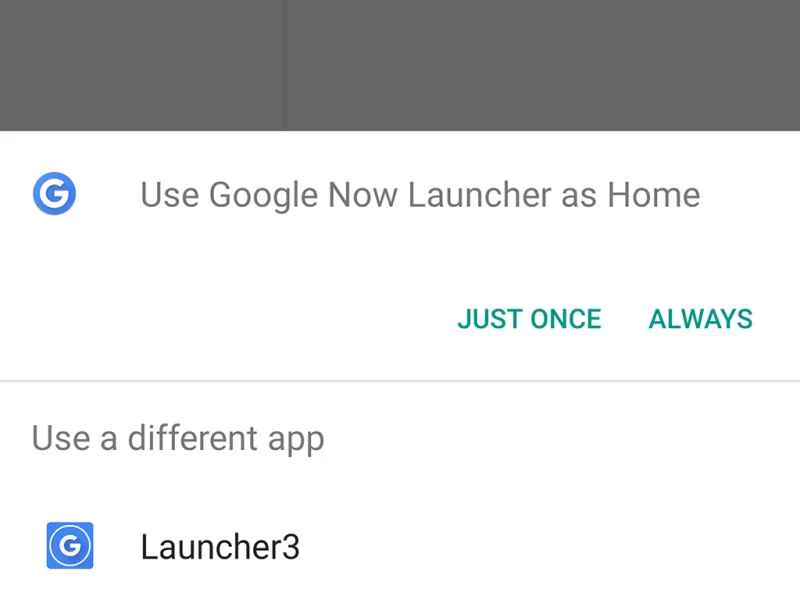The height and width of the screenshot is (600, 800).
Task: Click the 'Use a different app' header
Action: pos(178,439)
